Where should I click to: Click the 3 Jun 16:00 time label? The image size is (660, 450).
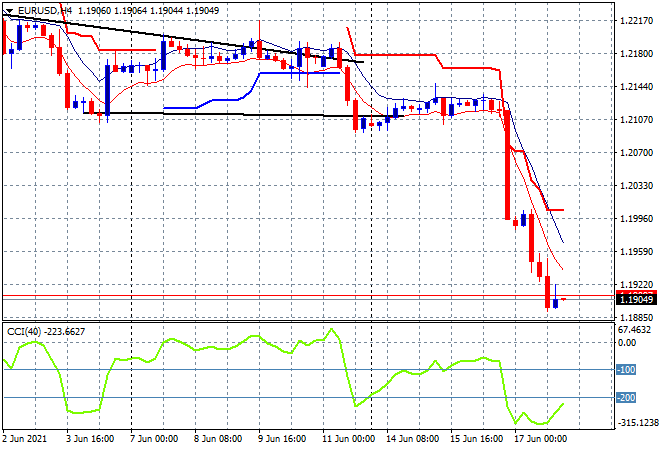coord(90,439)
